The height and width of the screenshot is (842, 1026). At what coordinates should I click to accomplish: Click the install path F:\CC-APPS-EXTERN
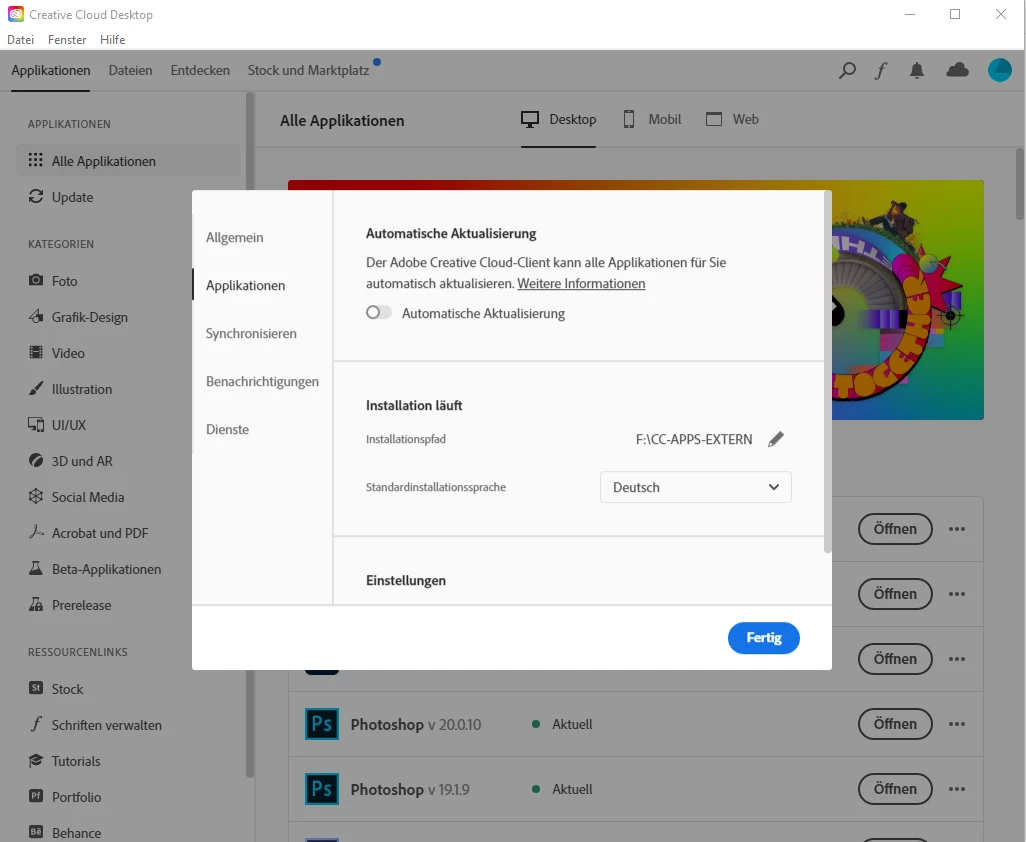click(694, 439)
